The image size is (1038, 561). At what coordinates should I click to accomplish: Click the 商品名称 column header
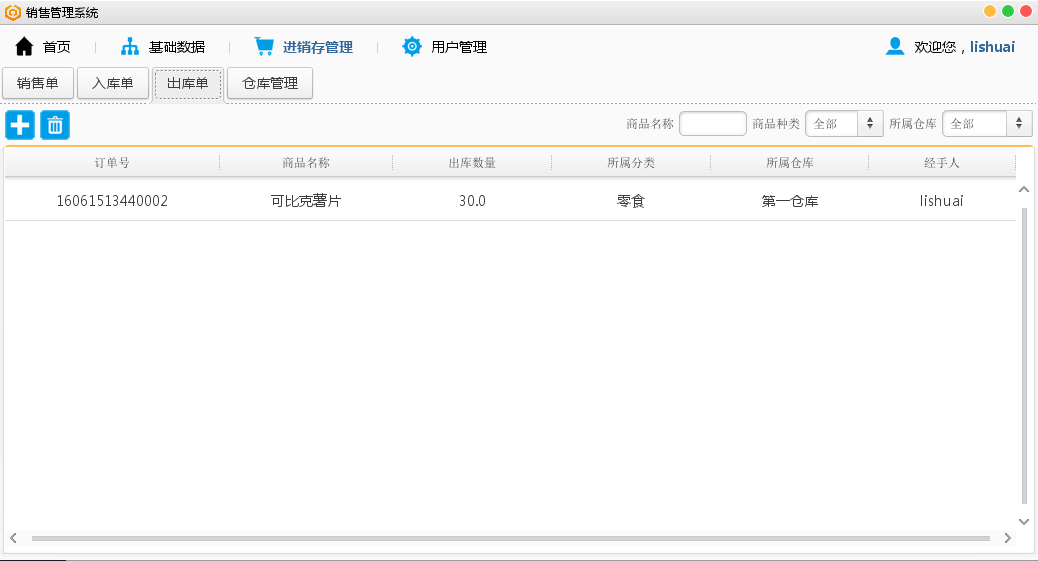click(306, 163)
